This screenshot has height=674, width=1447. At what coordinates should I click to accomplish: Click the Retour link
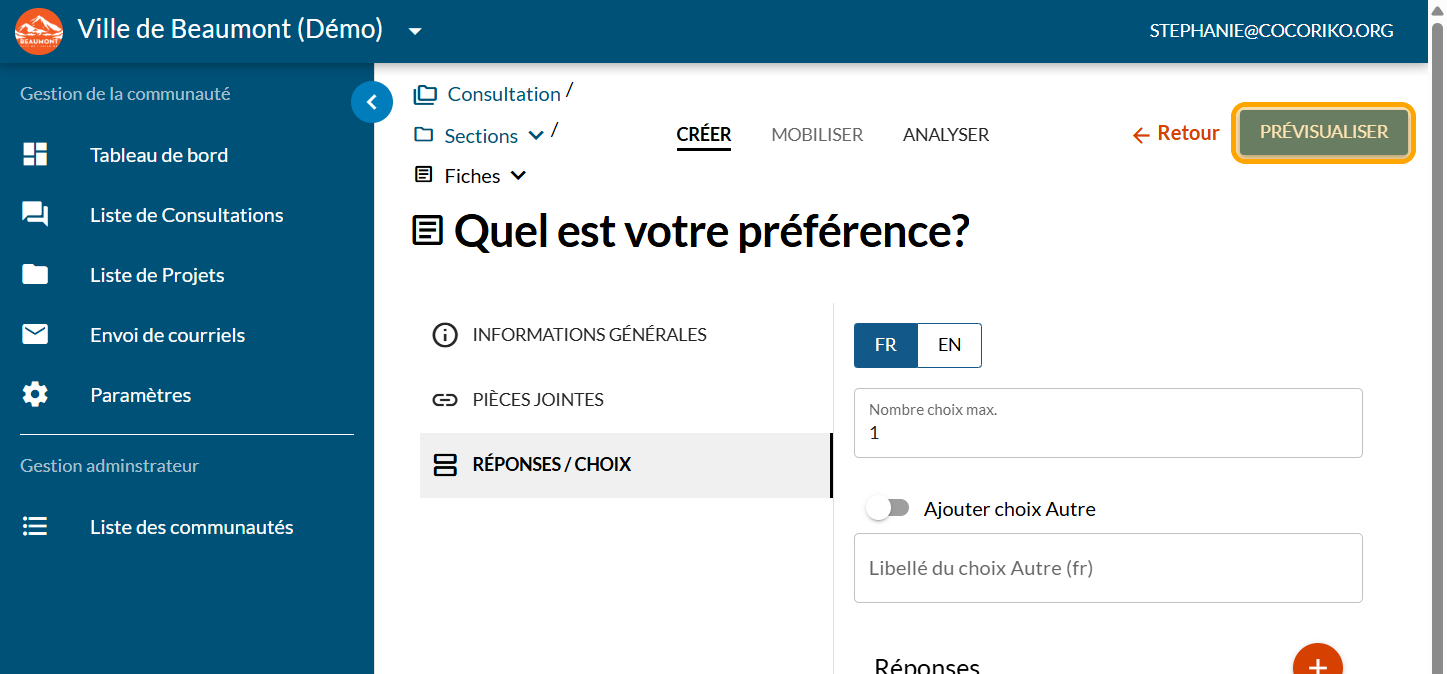pyautogui.click(x=1176, y=133)
